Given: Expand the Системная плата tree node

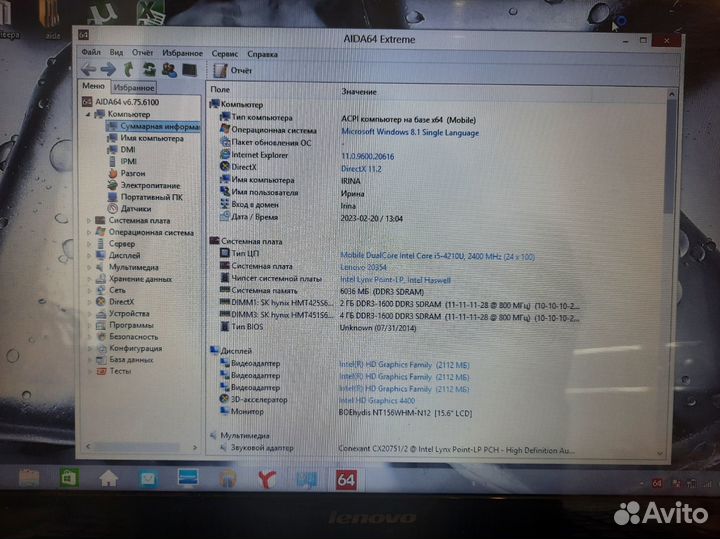Looking at the screenshot, I should (89, 221).
